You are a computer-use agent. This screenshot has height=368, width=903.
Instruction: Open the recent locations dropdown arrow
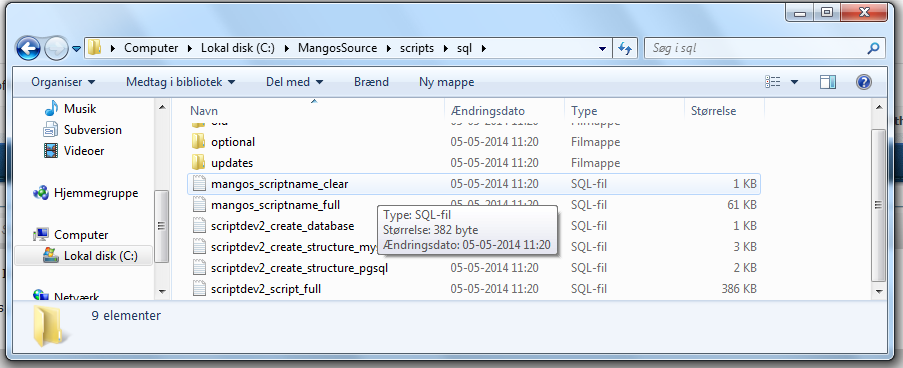tap(76, 49)
